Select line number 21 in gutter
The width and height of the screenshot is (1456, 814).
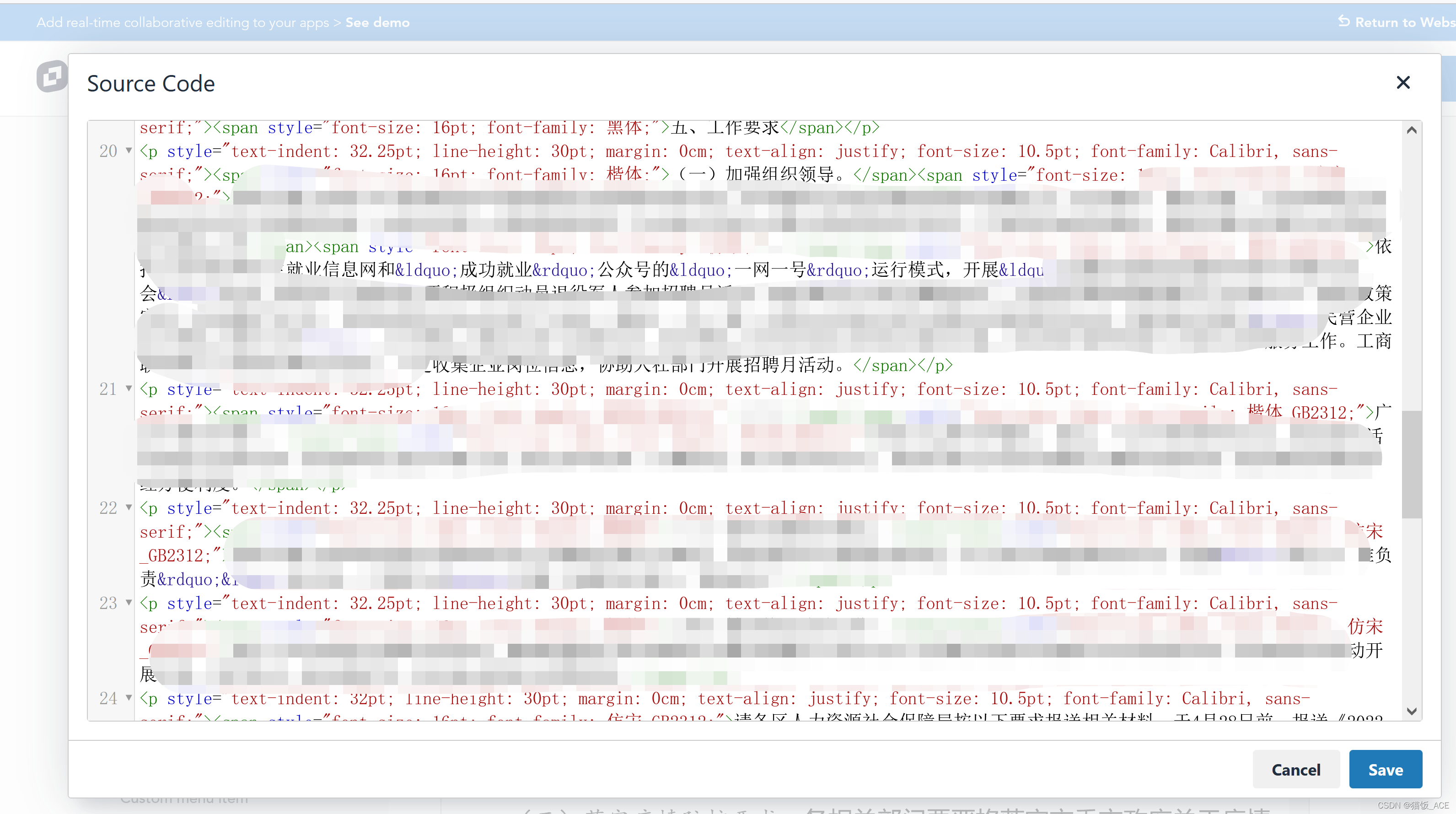tap(108, 389)
